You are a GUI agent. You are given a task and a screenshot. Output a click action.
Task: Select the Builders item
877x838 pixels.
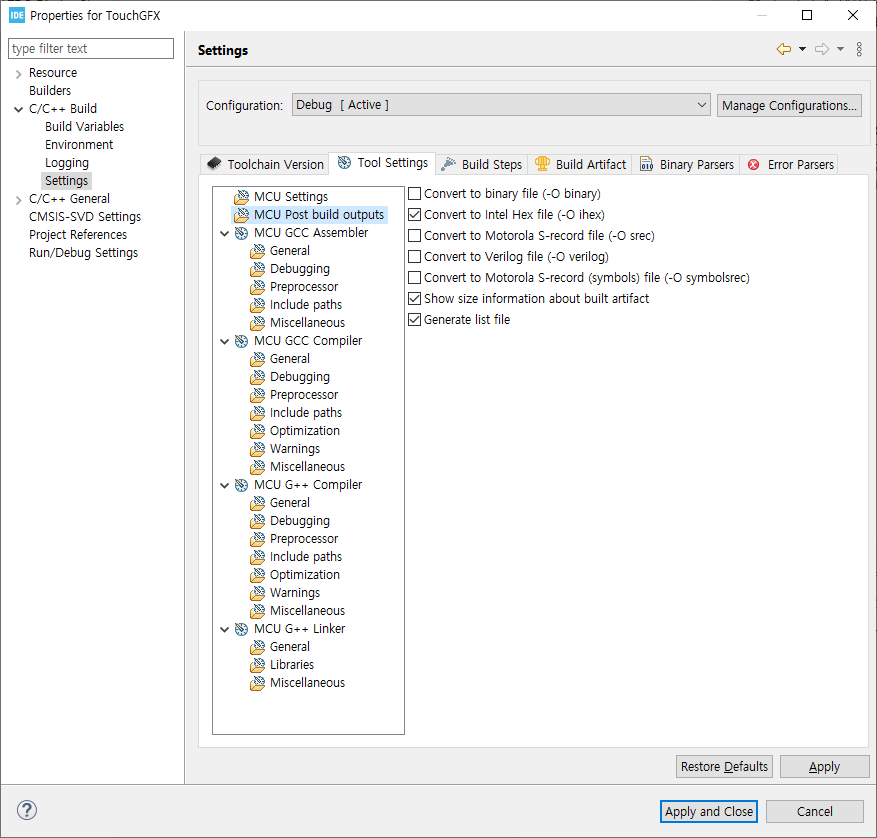coord(50,91)
